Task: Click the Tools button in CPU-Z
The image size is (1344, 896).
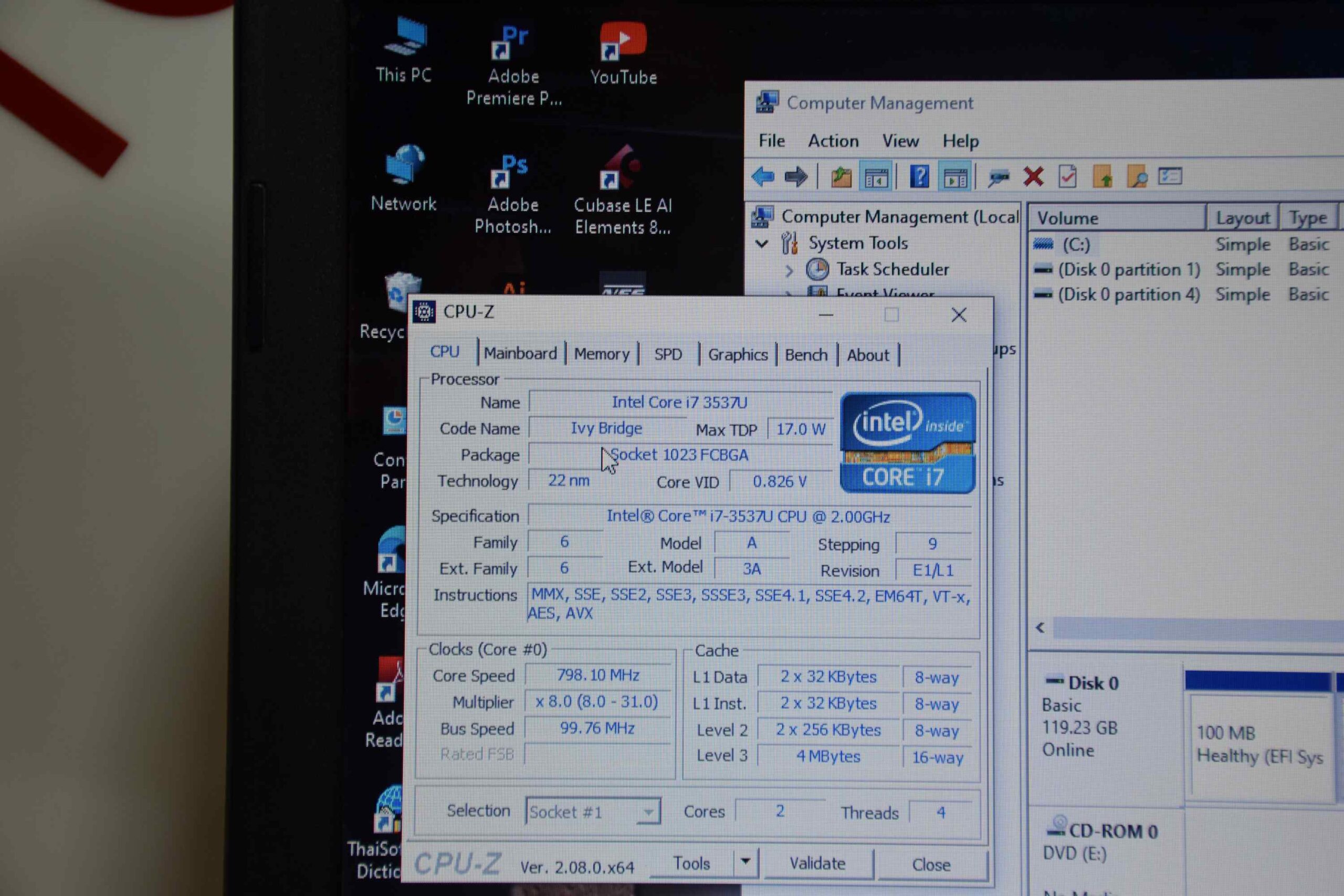Action: pyautogui.click(x=691, y=863)
